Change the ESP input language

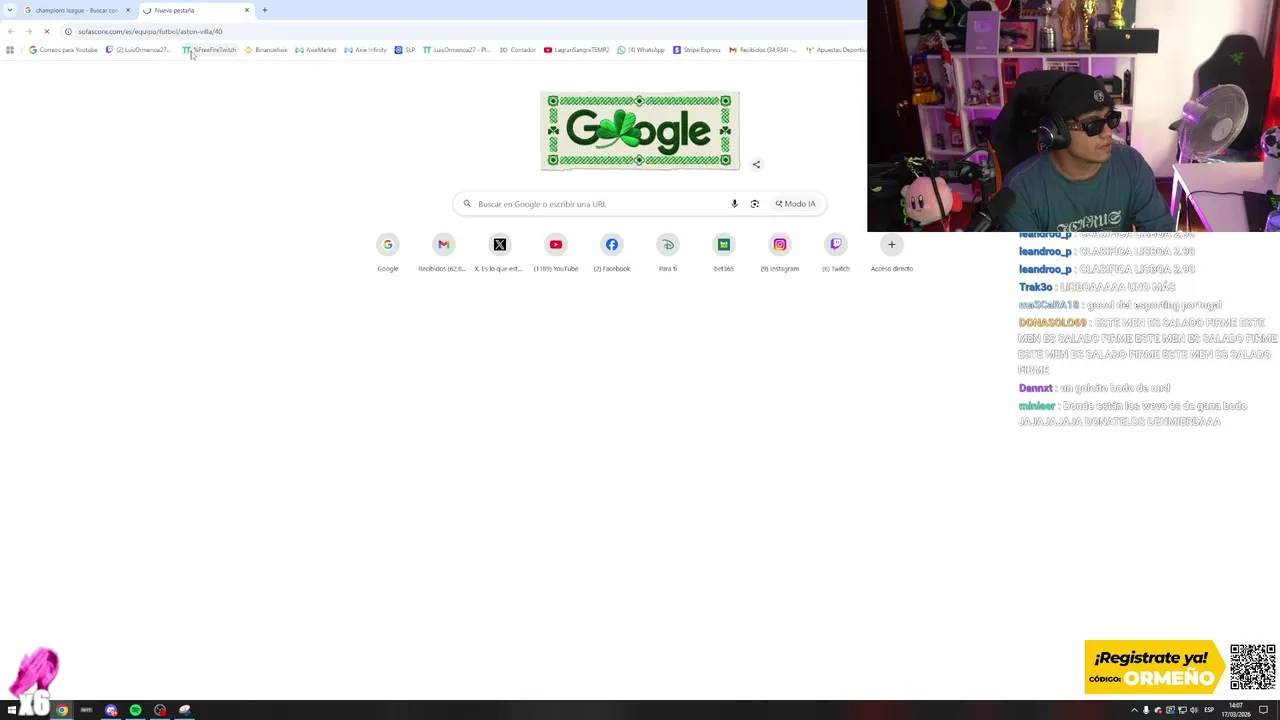(1209, 710)
